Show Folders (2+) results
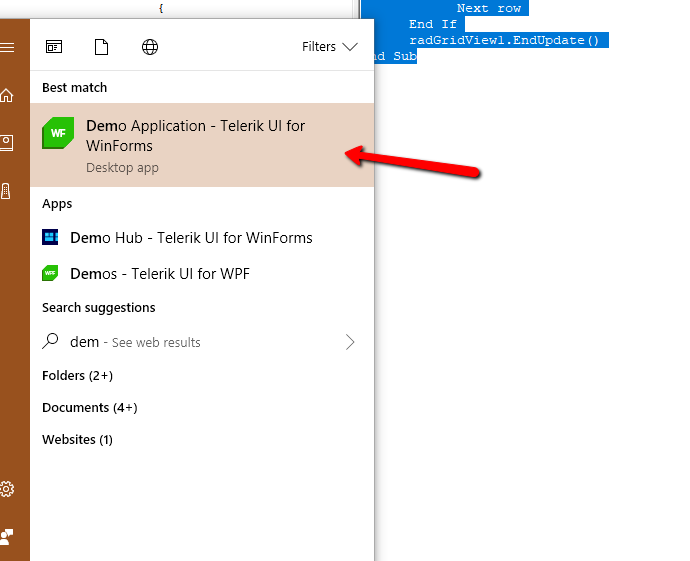Screen dimensions: 690x561 (77, 376)
